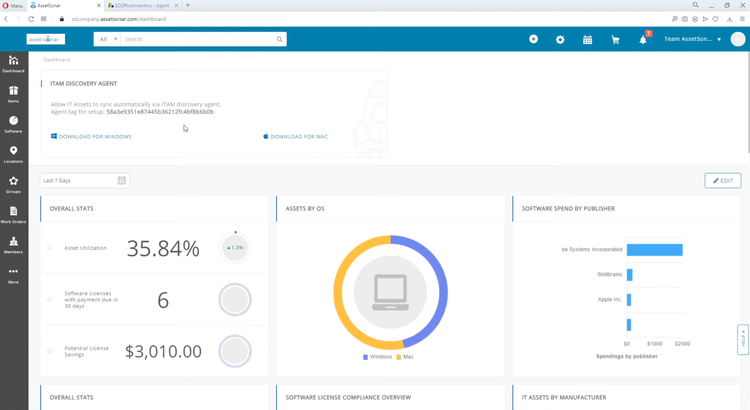Click the Dashboard breadcrumb
Image resolution: width=750 pixels, height=410 pixels.
56,60
